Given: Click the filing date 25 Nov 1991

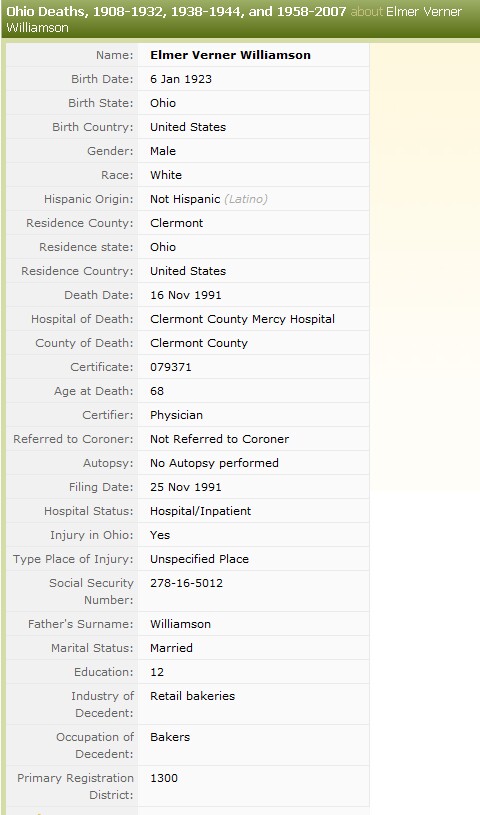Looking at the screenshot, I should [x=186, y=487].
